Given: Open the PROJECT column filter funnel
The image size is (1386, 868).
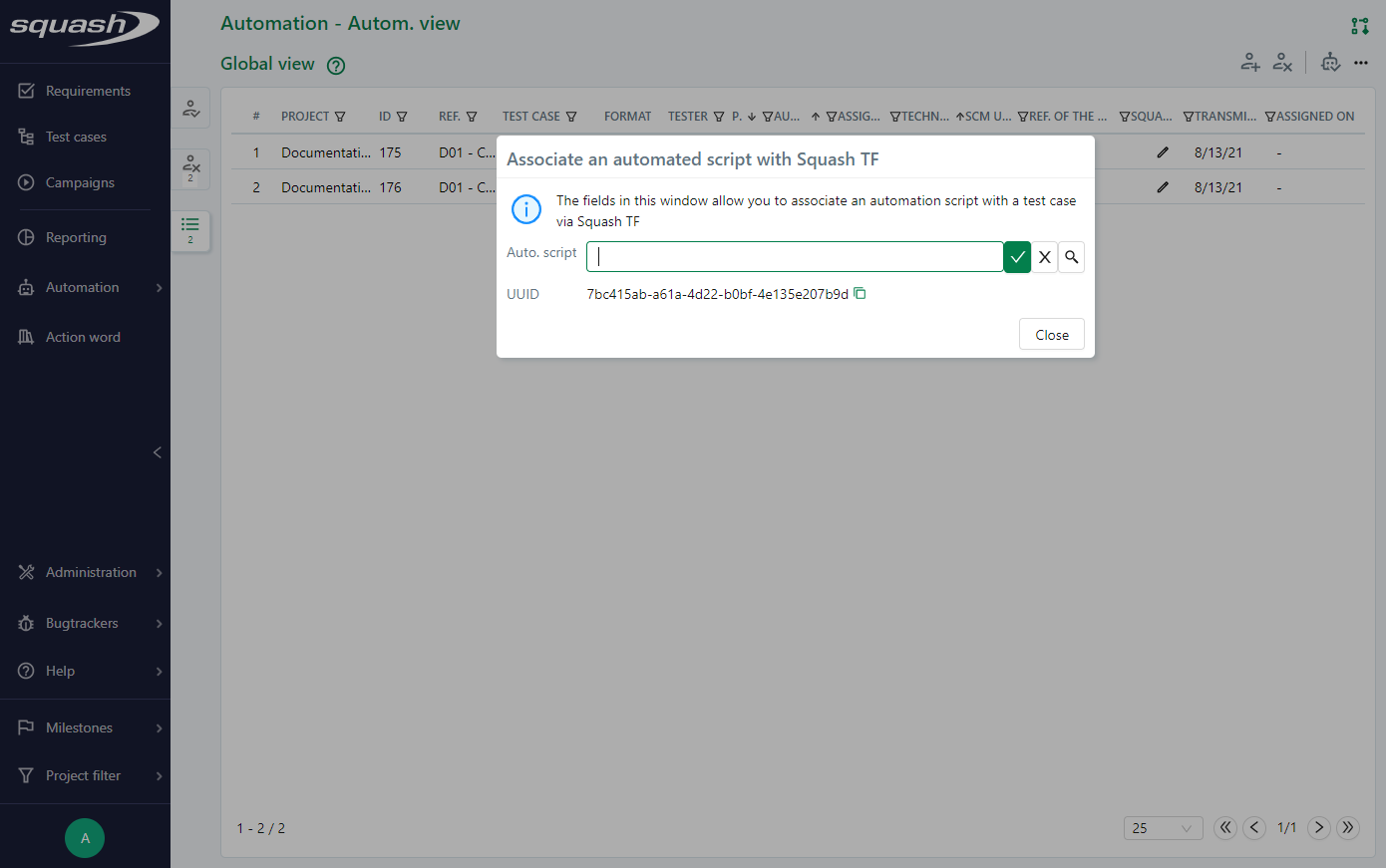Looking at the screenshot, I should click(x=341, y=116).
